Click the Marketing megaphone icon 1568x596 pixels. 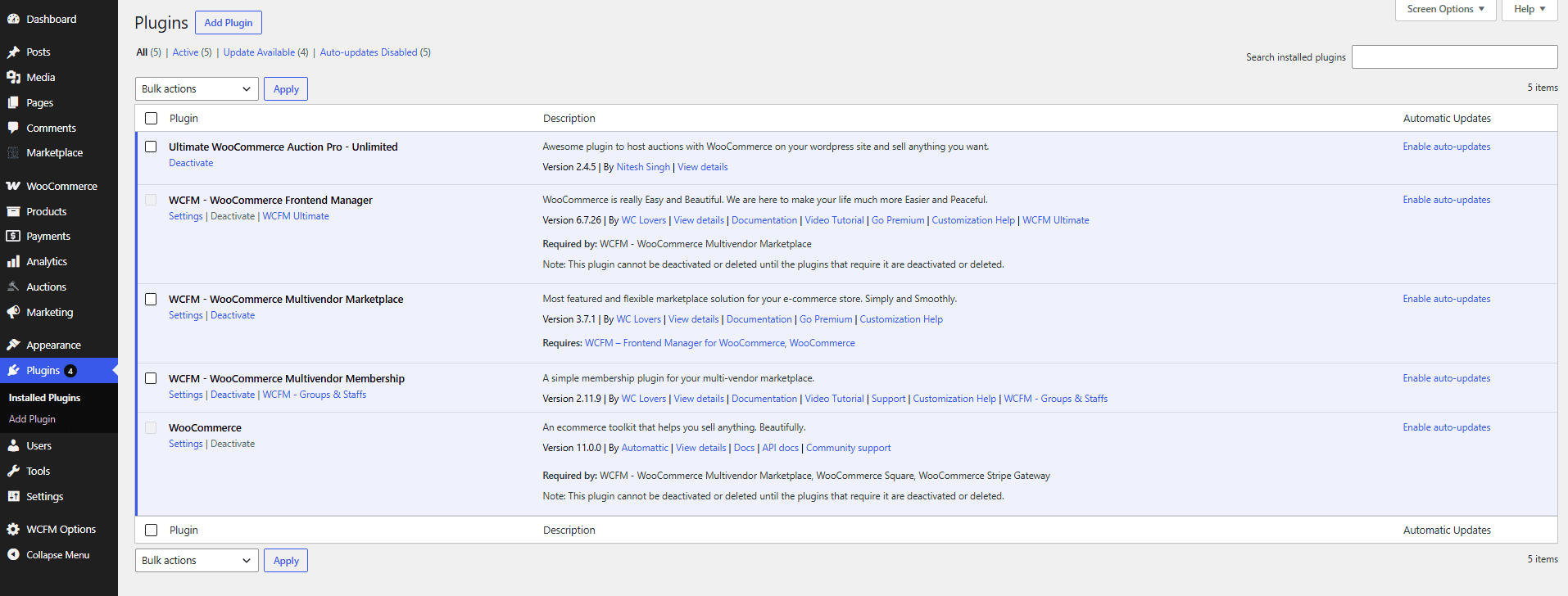click(x=13, y=312)
